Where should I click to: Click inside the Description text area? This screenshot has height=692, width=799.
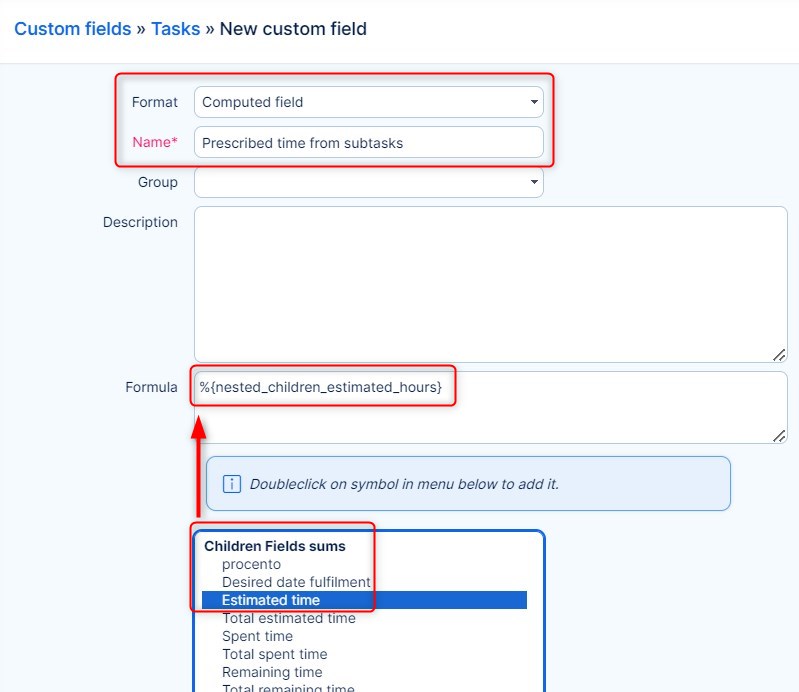coord(490,284)
